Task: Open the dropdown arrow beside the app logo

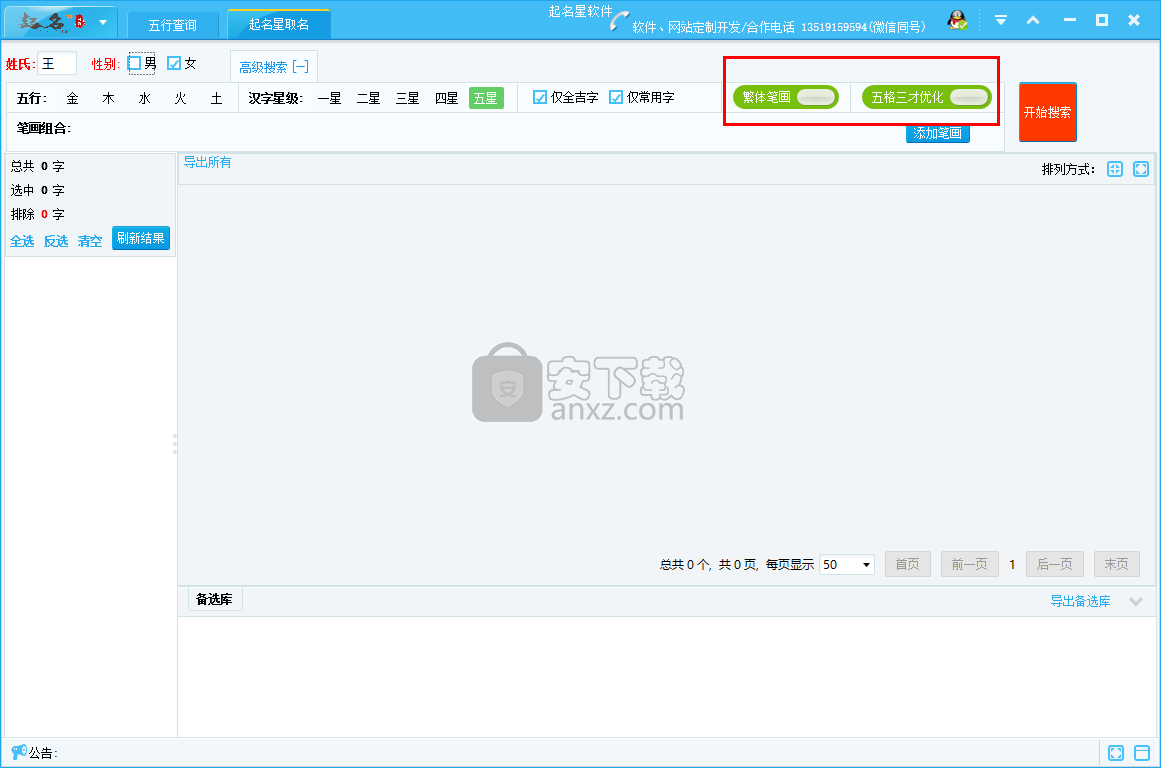Action: pos(103,22)
